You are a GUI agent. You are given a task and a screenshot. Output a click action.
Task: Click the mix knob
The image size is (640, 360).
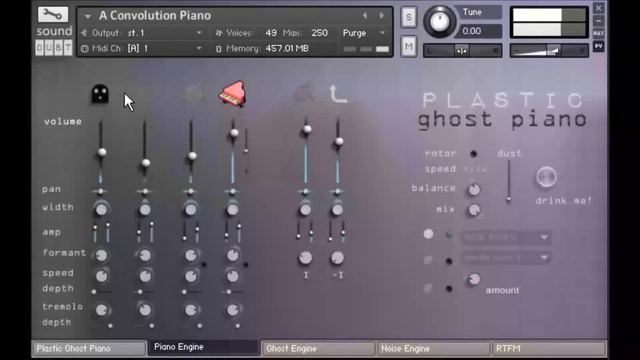tap(474, 210)
